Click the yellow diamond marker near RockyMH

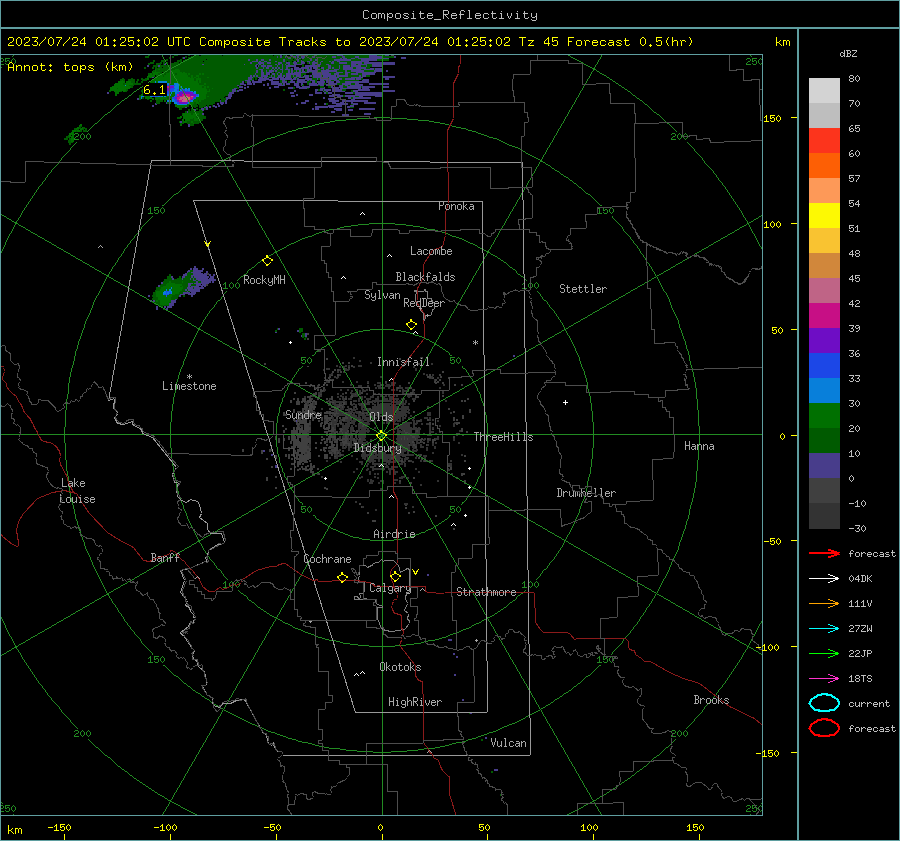(x=267, y=261)
